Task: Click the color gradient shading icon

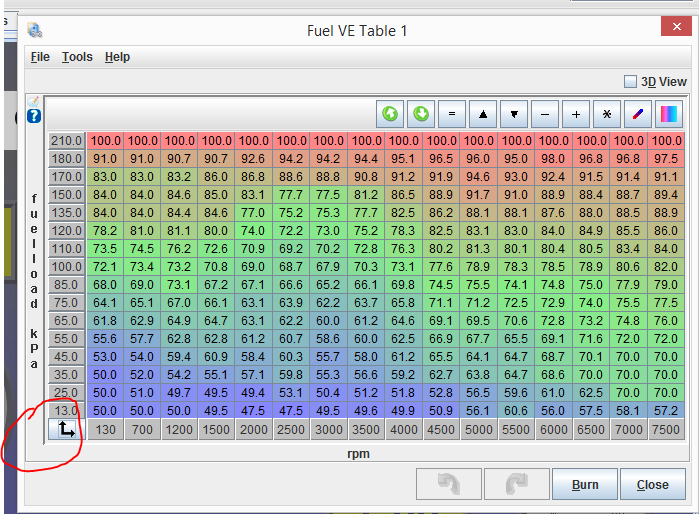Action: click(x=668, y=114)
